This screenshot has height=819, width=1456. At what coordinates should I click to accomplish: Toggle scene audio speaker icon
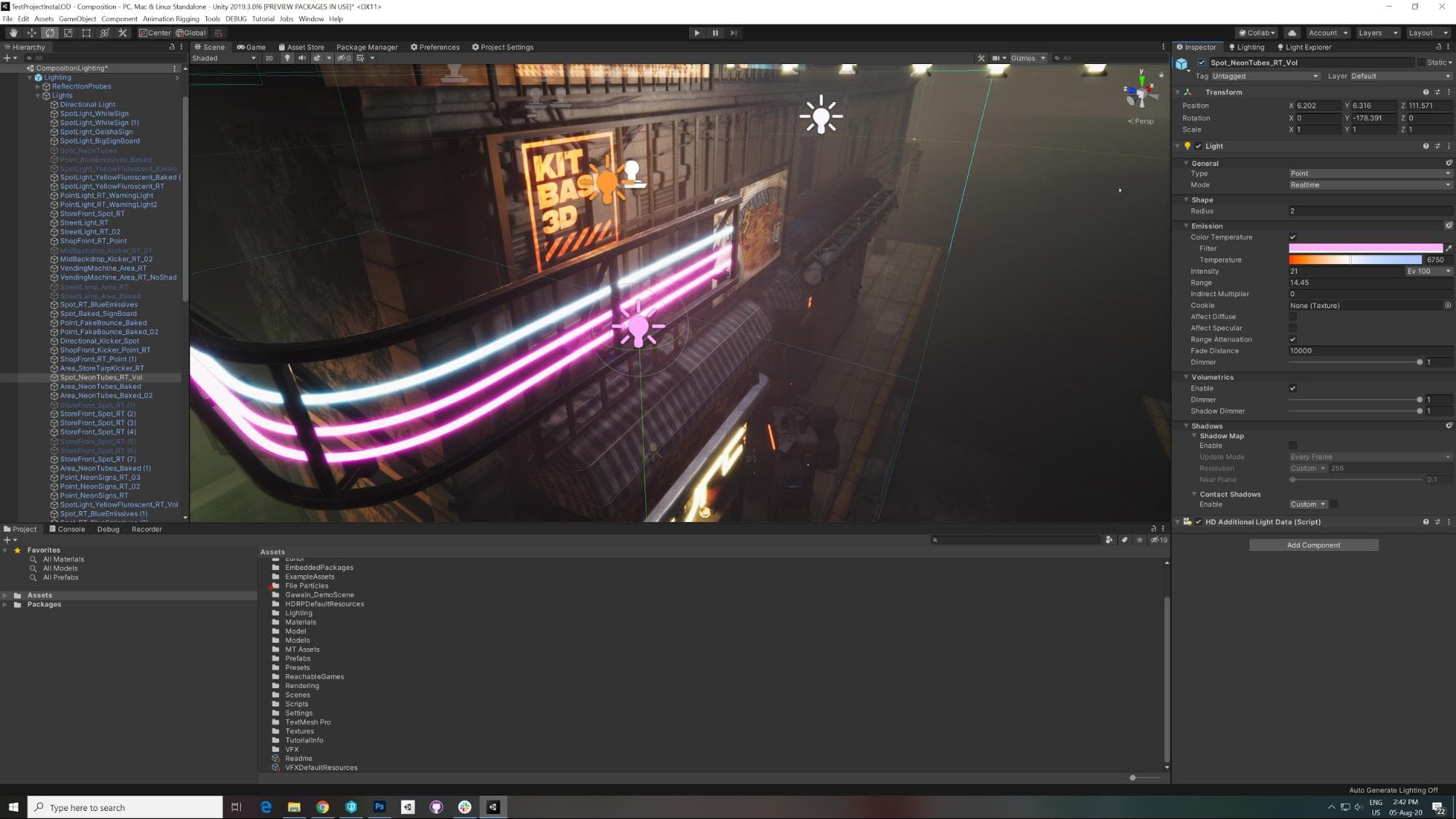[x=302, y=58]
